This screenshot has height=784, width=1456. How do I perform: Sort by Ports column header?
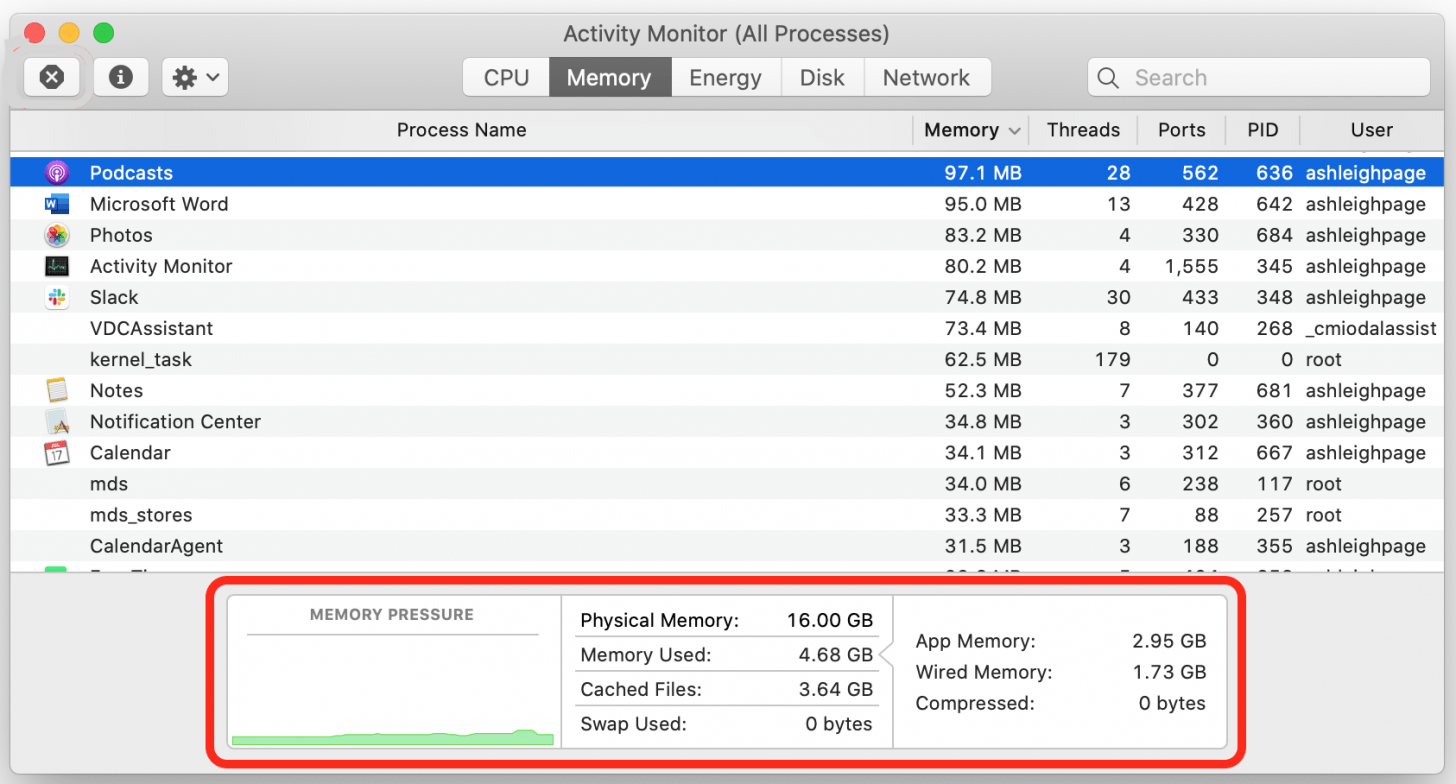coord(1181,130)
